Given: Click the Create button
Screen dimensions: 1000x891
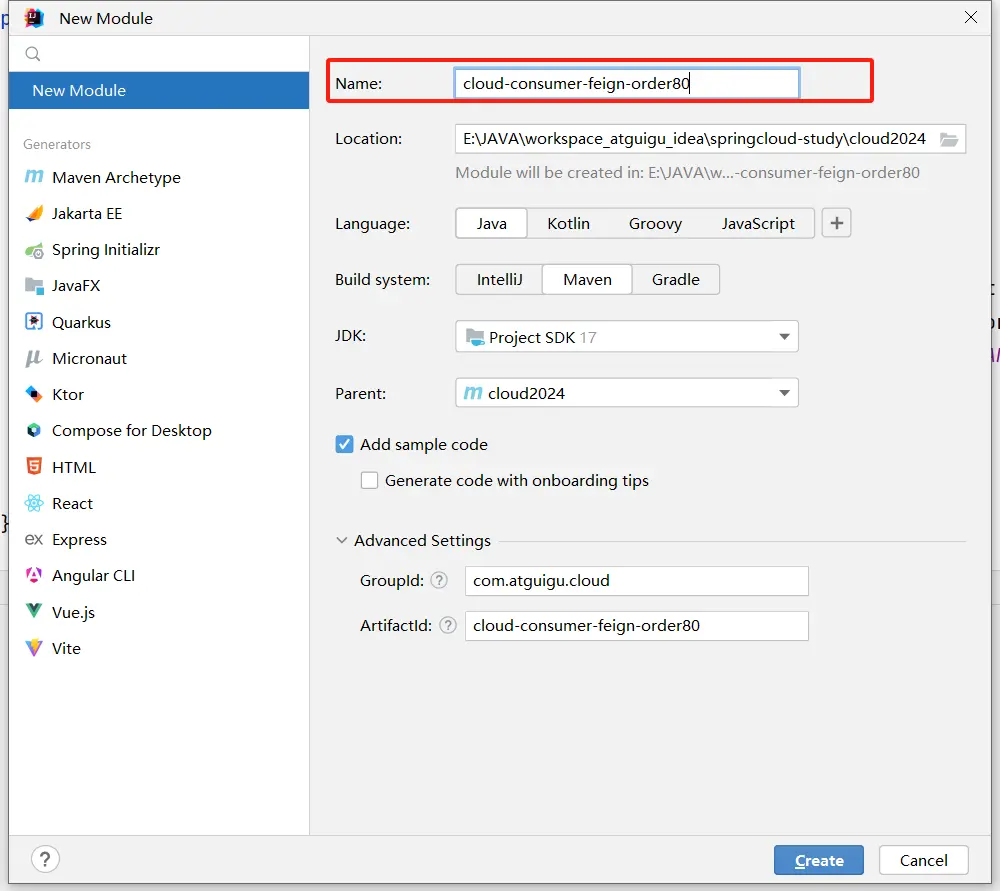Looking at the screenshot, I should [819, 860].
